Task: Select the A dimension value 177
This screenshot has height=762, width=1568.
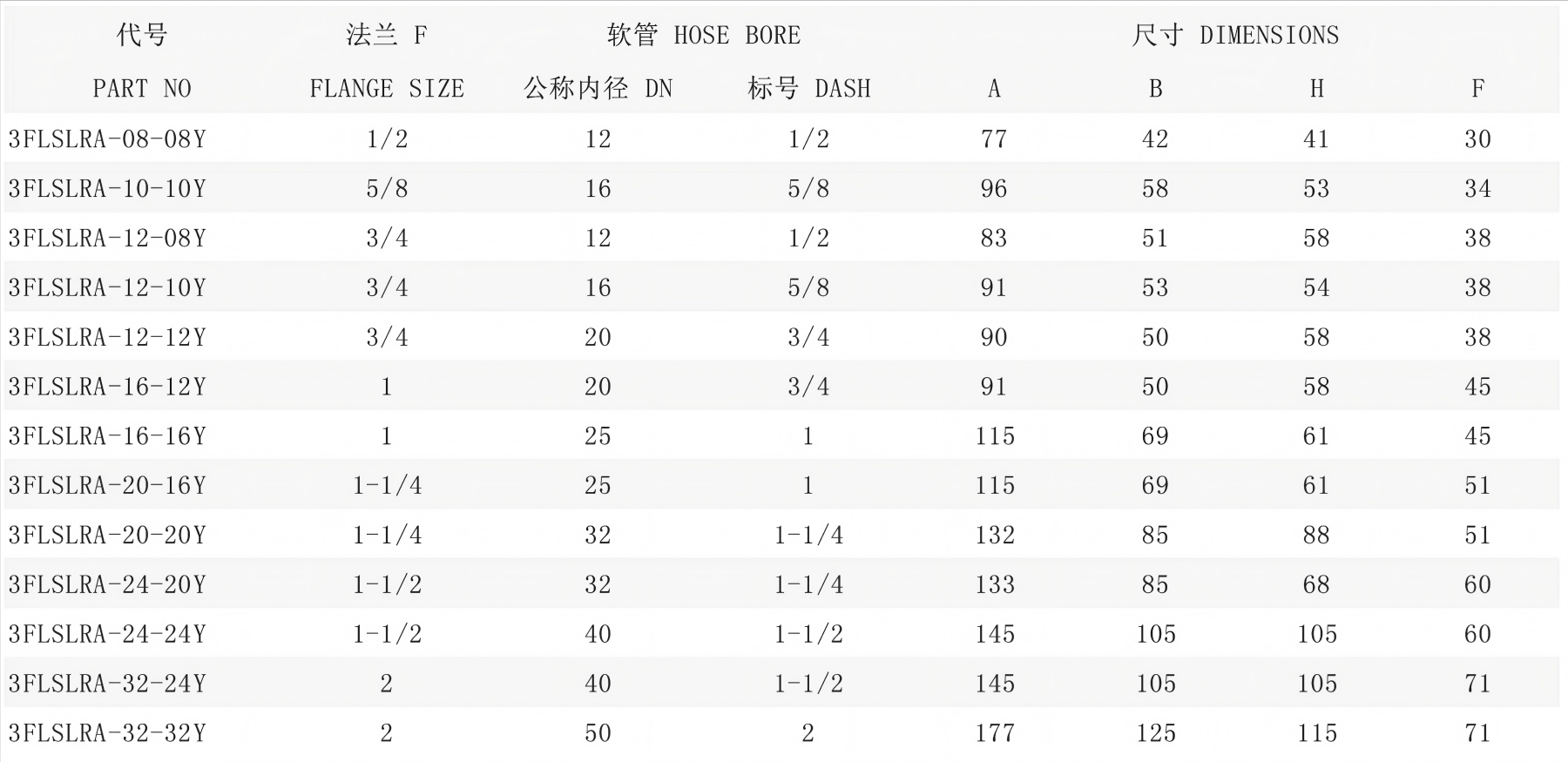Action: click(994, 733)
